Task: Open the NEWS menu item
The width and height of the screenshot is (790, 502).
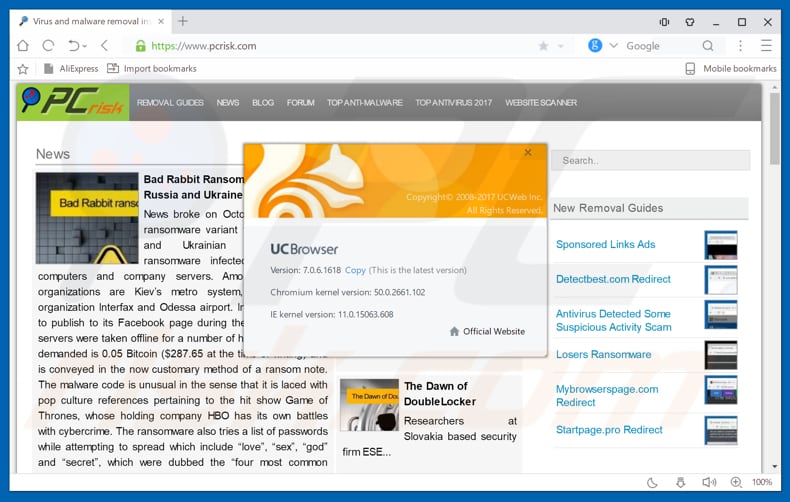Action: [228, 102]
